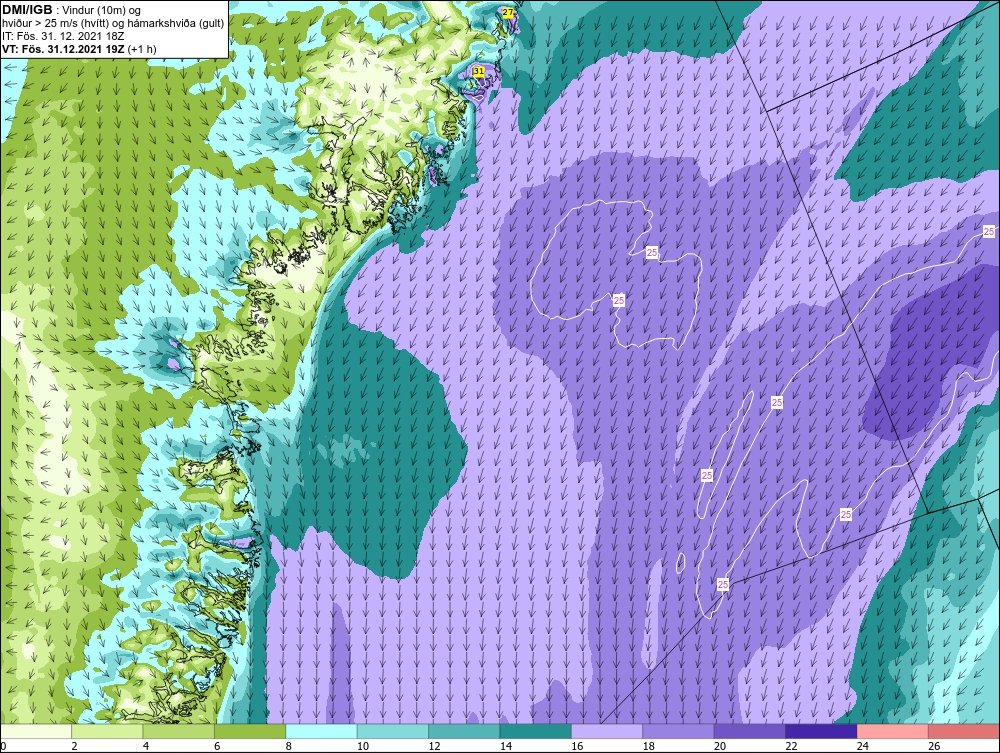Click the salmon red legend swatch above 26
This screenshot has width=1000, height=753.
[x=964, y=732]
